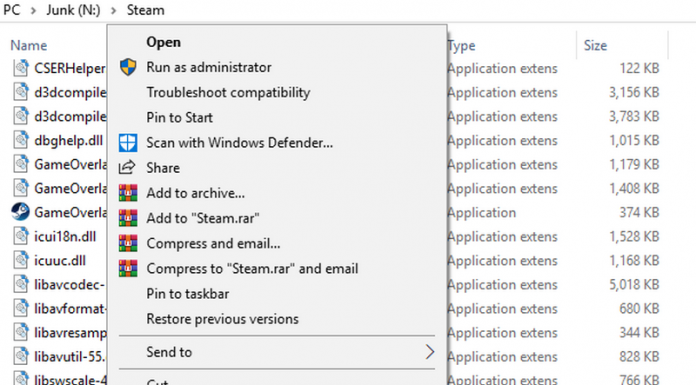Click the 5,018 KB size value
The height and width of the screenshot is (385, 696).
tap(634, 284)
